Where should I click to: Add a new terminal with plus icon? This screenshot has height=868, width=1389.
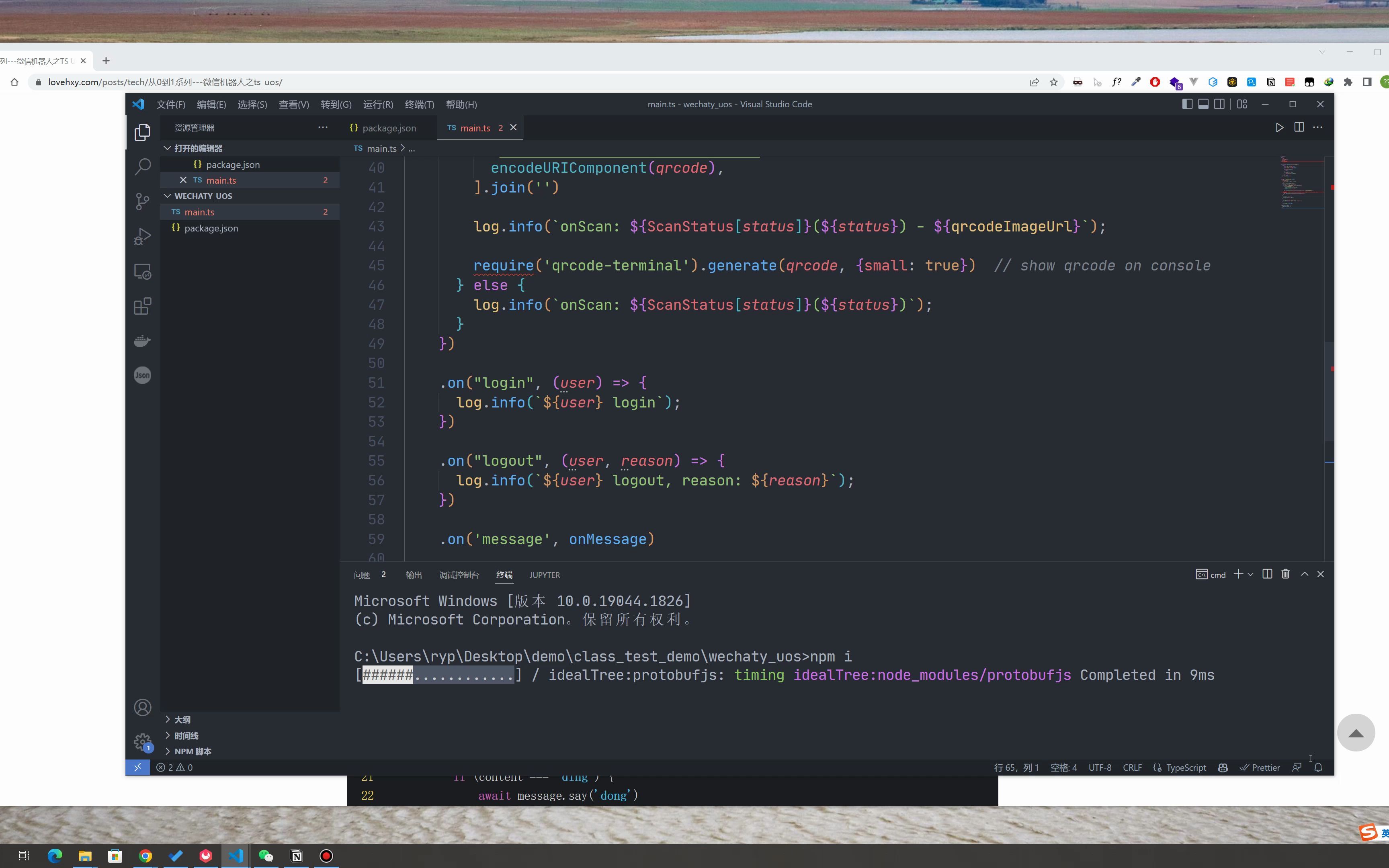point(1238,574)
